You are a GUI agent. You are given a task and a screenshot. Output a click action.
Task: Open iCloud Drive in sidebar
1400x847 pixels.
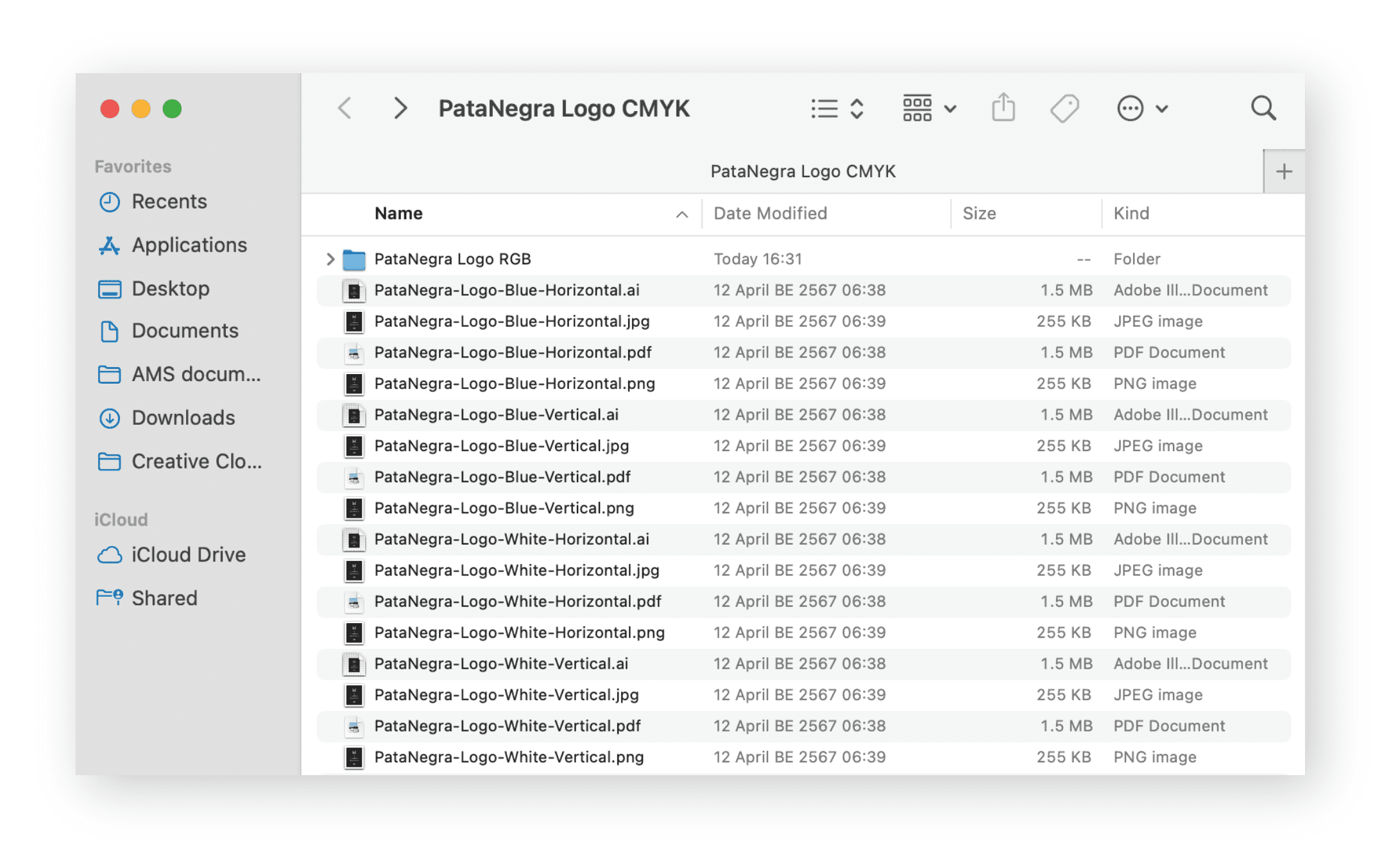coord(188,554)
